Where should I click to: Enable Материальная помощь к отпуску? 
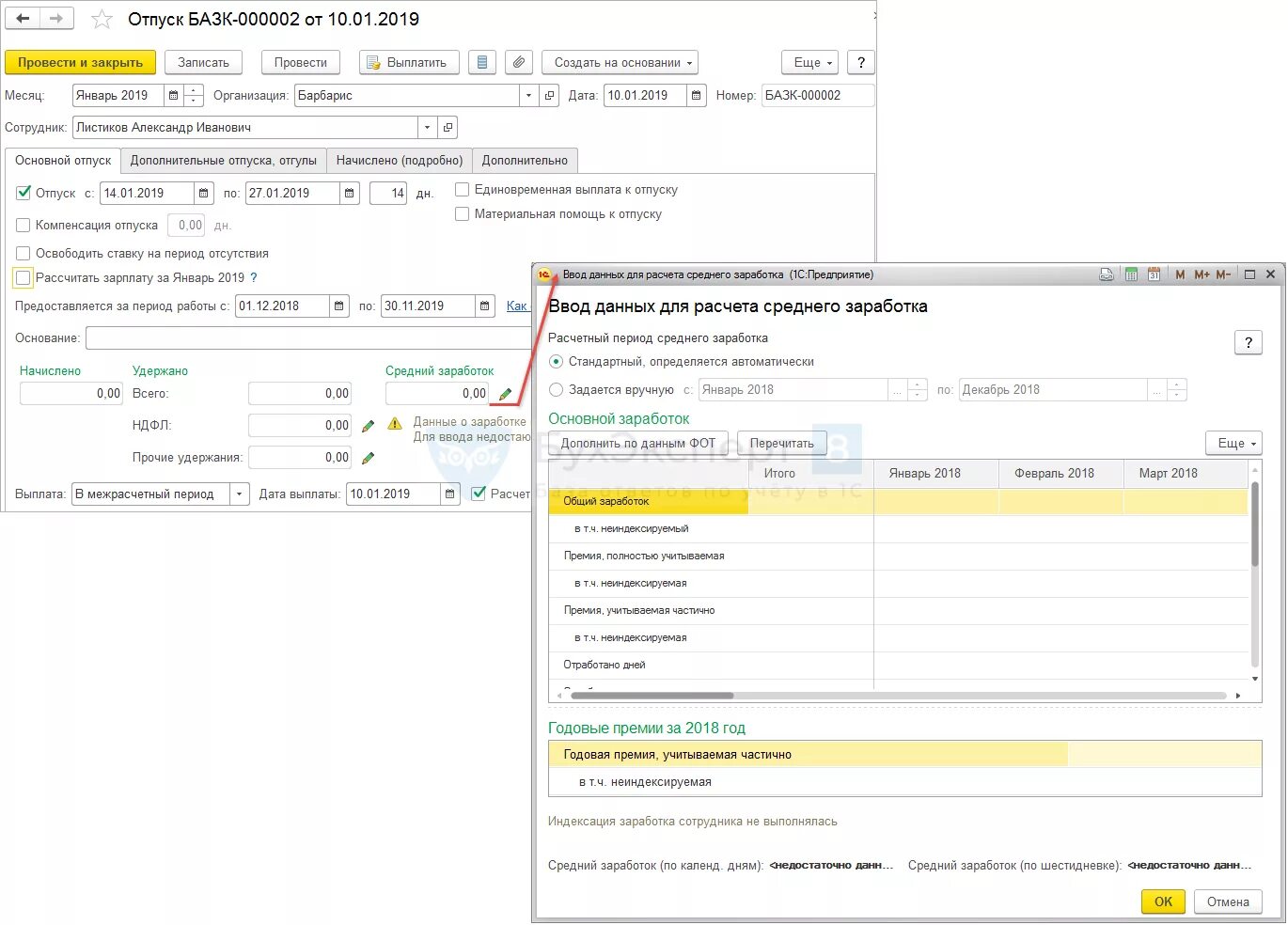(x=462, y=213)
